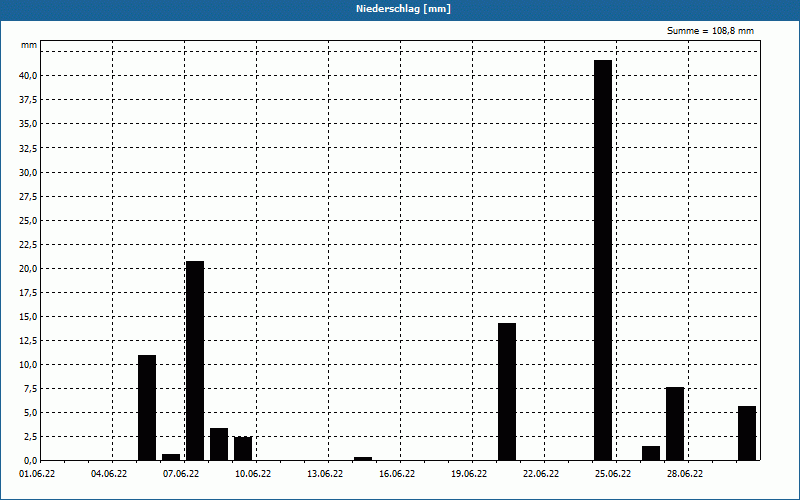
Task: Click the short 1,5 mm bar after 25.06.22
Action: 651,453
